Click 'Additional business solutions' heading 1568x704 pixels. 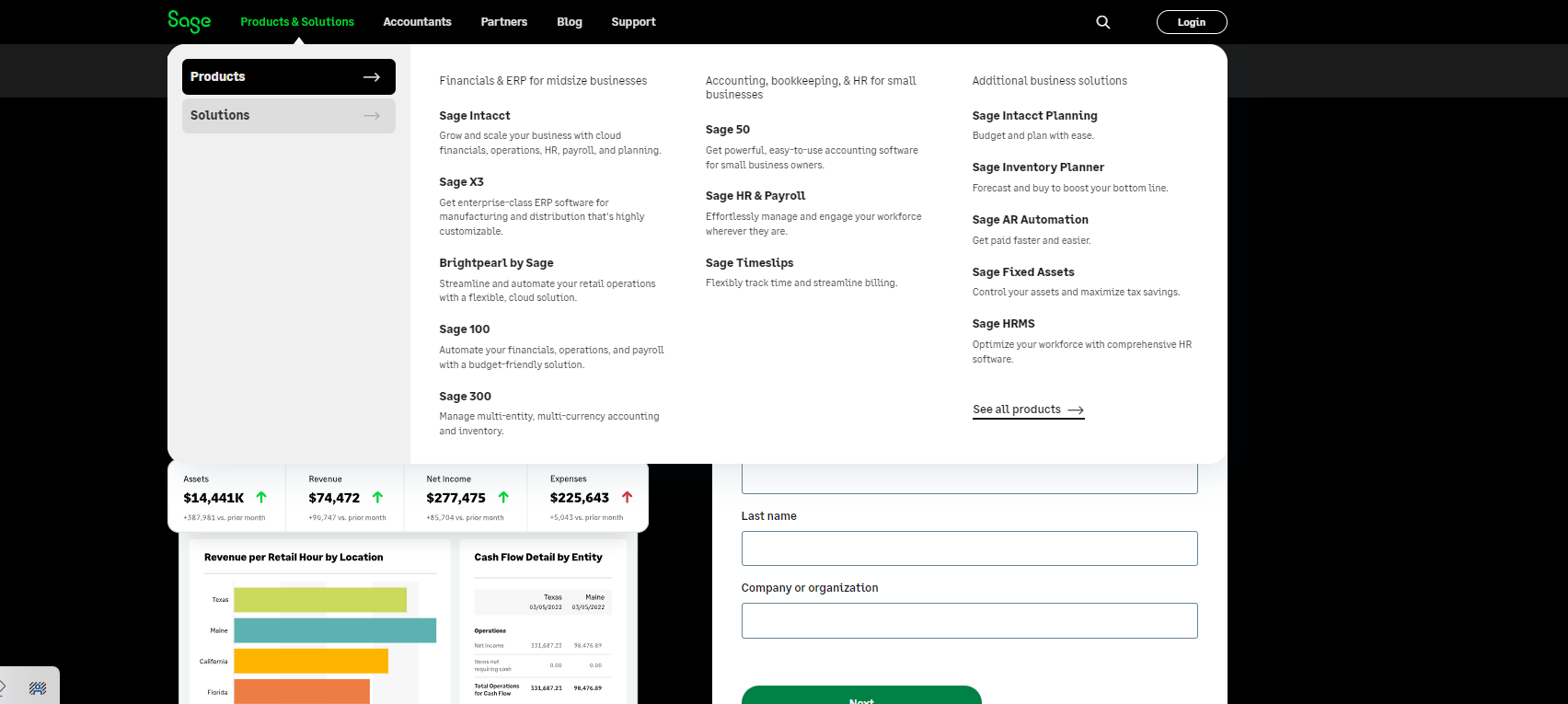coord(1050,81)
